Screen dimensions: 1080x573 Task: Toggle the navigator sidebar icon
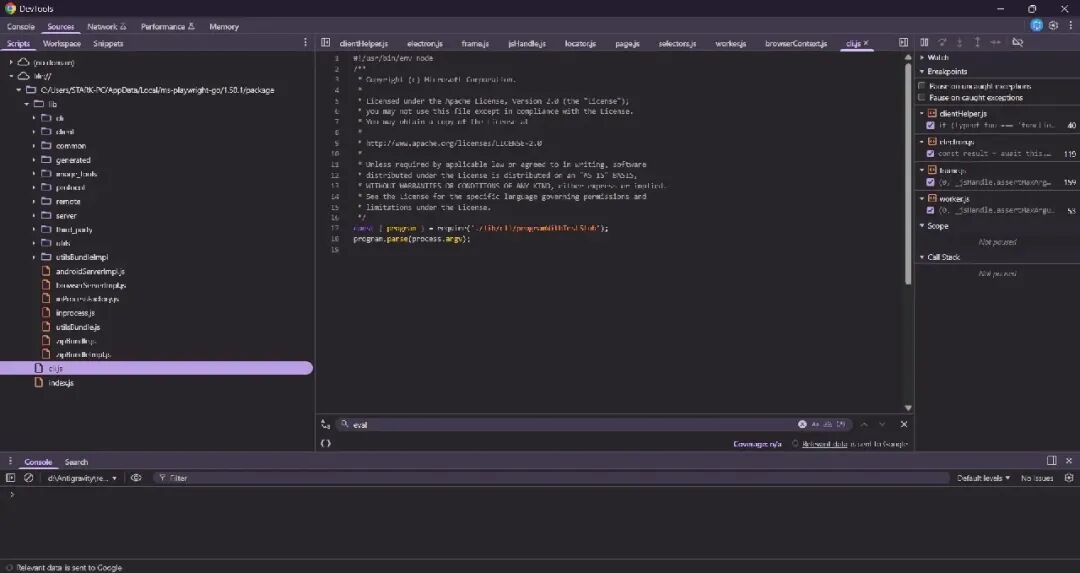(325, 43)
